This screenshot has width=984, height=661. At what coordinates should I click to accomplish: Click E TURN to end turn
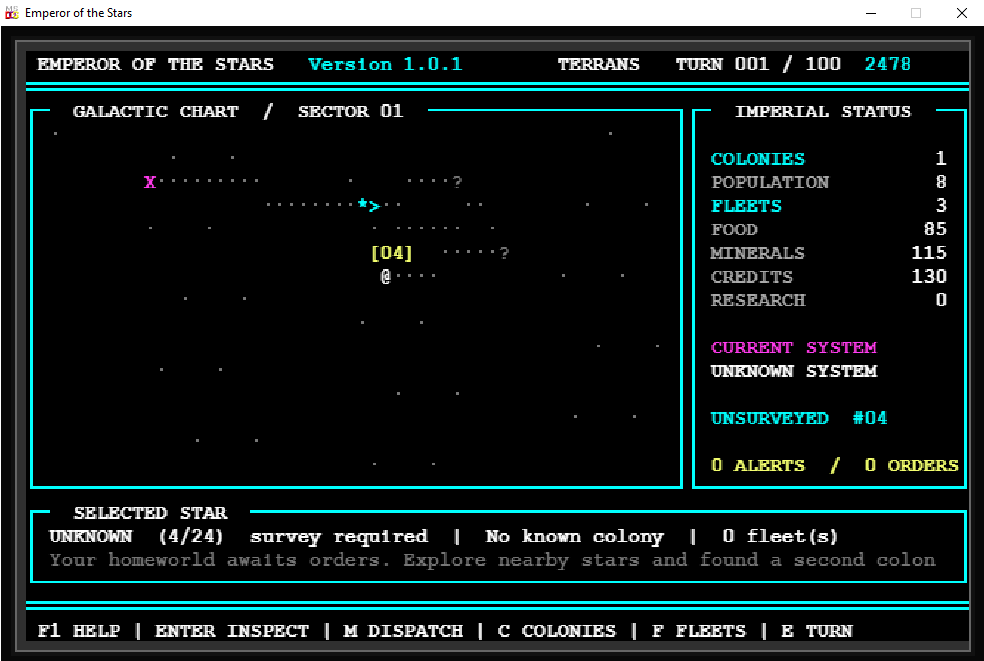816,631
